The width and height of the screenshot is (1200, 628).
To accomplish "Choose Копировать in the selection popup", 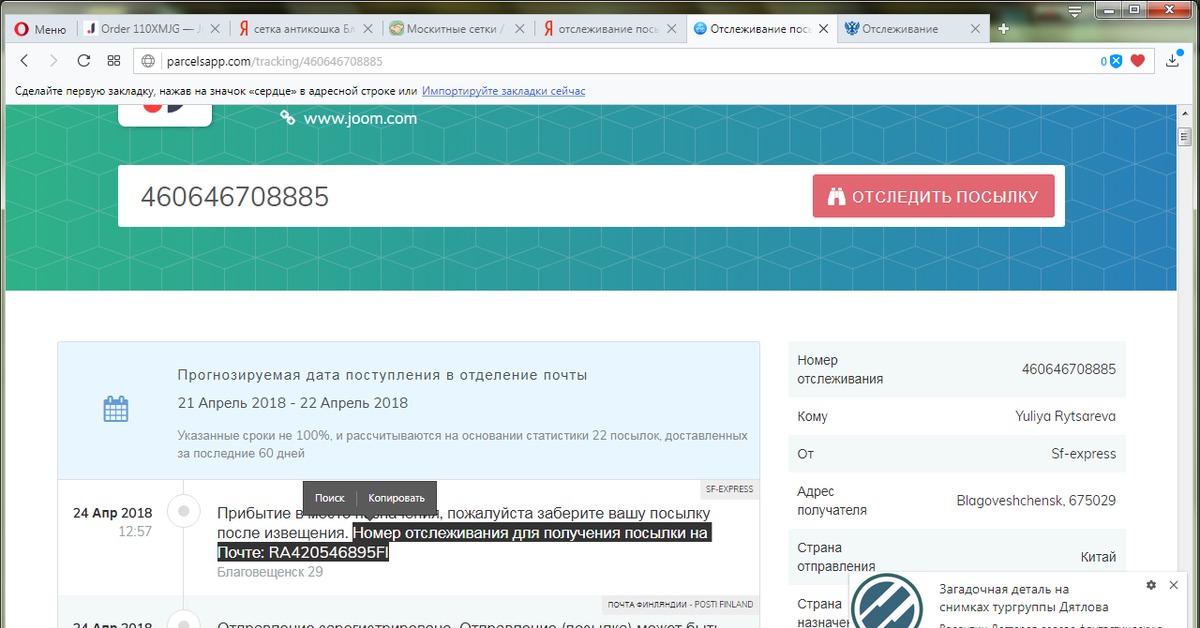I will (x=396, y=498).
